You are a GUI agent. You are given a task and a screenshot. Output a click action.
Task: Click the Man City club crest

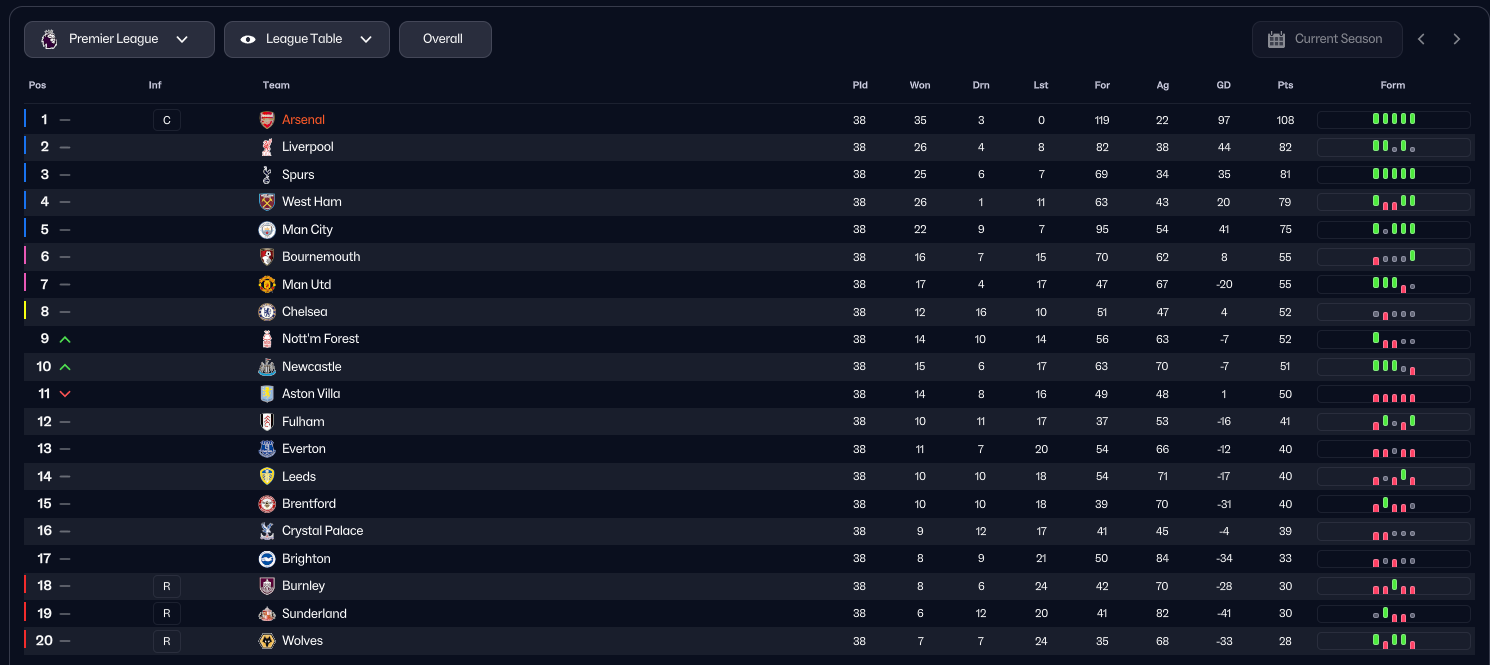[x=267, y=230]
